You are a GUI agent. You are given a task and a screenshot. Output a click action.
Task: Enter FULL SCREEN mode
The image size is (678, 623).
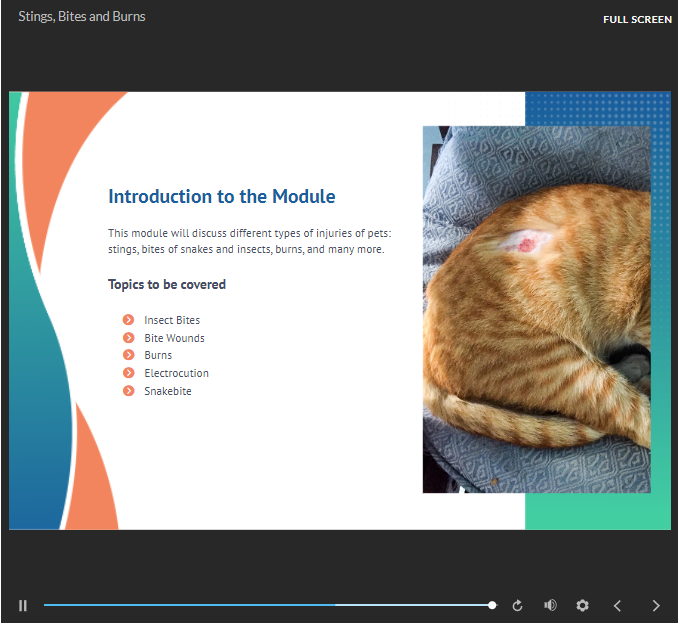637,19
